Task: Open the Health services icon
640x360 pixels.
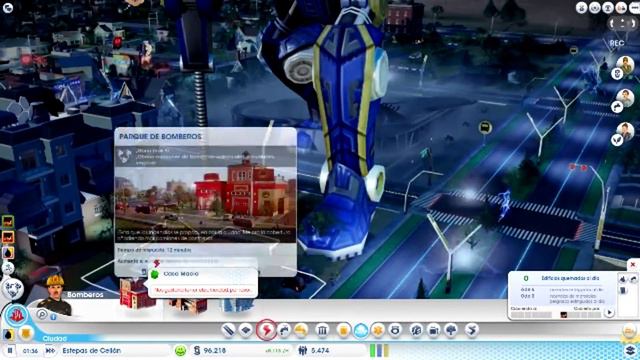Action: (378, 330)
